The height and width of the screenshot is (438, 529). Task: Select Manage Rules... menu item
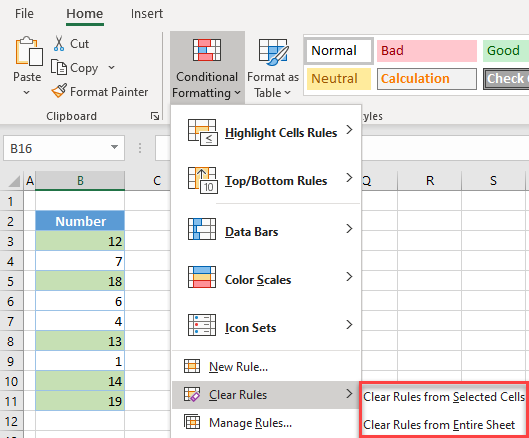coord(266,423)
